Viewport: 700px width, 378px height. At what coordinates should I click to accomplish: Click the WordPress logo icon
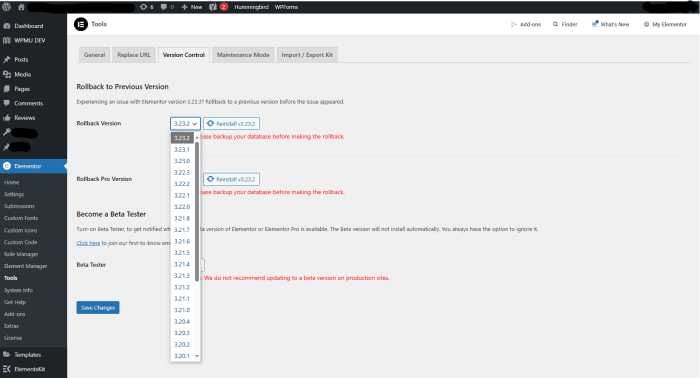point(6,7)
